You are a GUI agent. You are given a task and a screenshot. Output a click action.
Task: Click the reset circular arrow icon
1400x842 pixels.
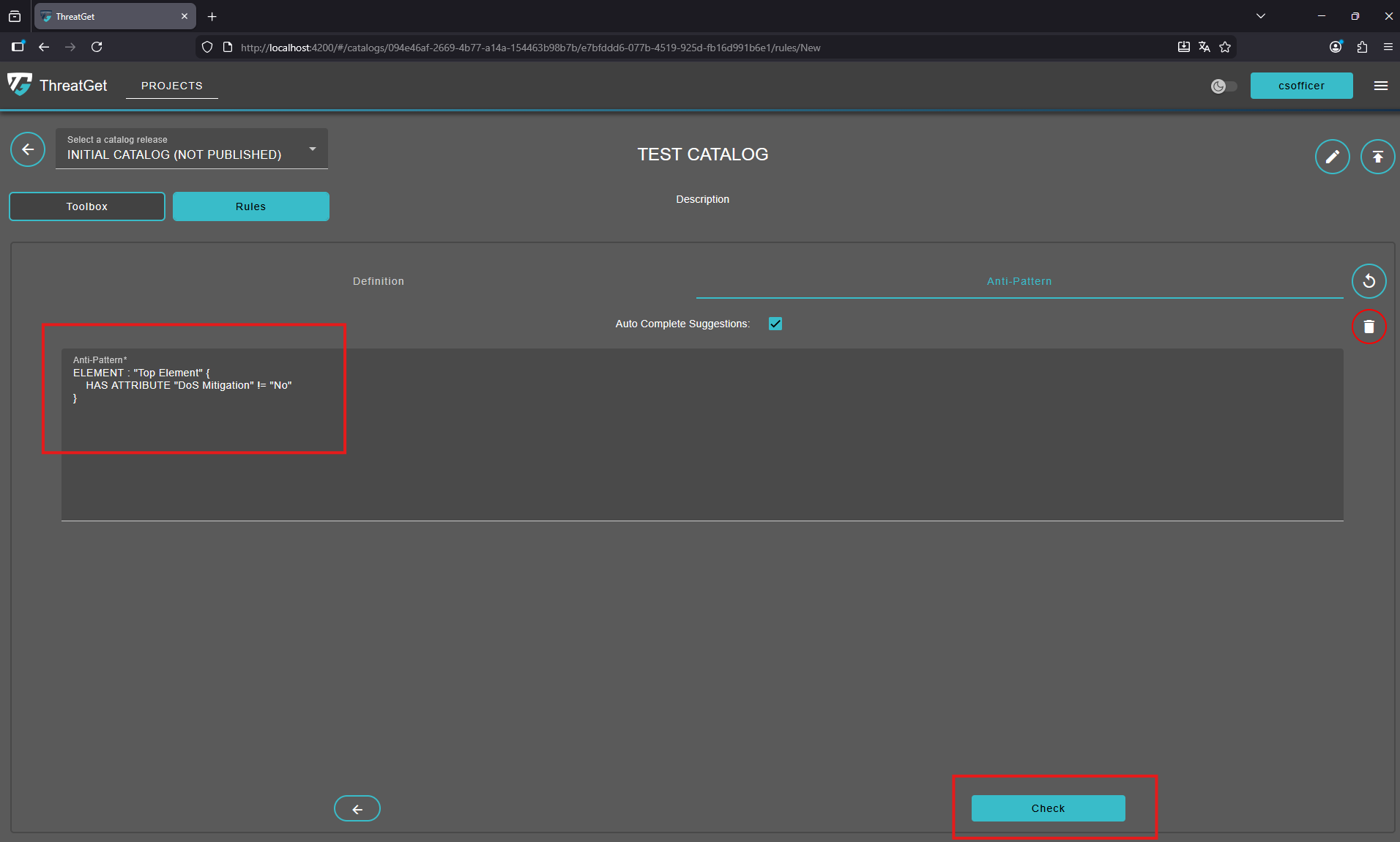(x=1369, y=281)
